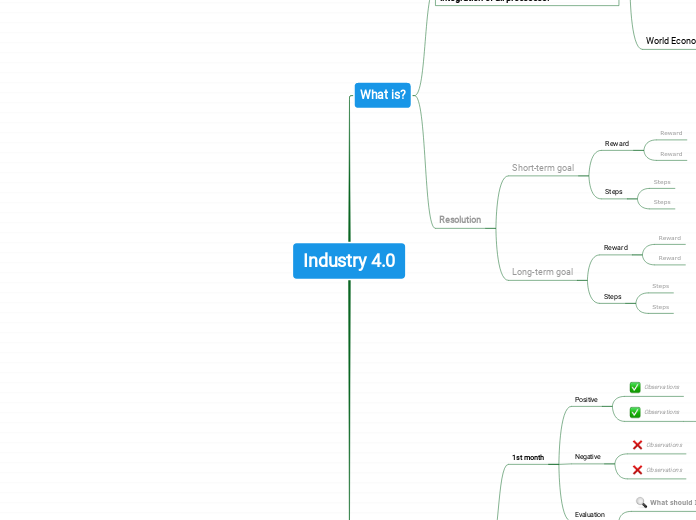Select the Industry 4.0 central node
The width and height of the screenshot is (696, 520).
click(x=349, y=261)
